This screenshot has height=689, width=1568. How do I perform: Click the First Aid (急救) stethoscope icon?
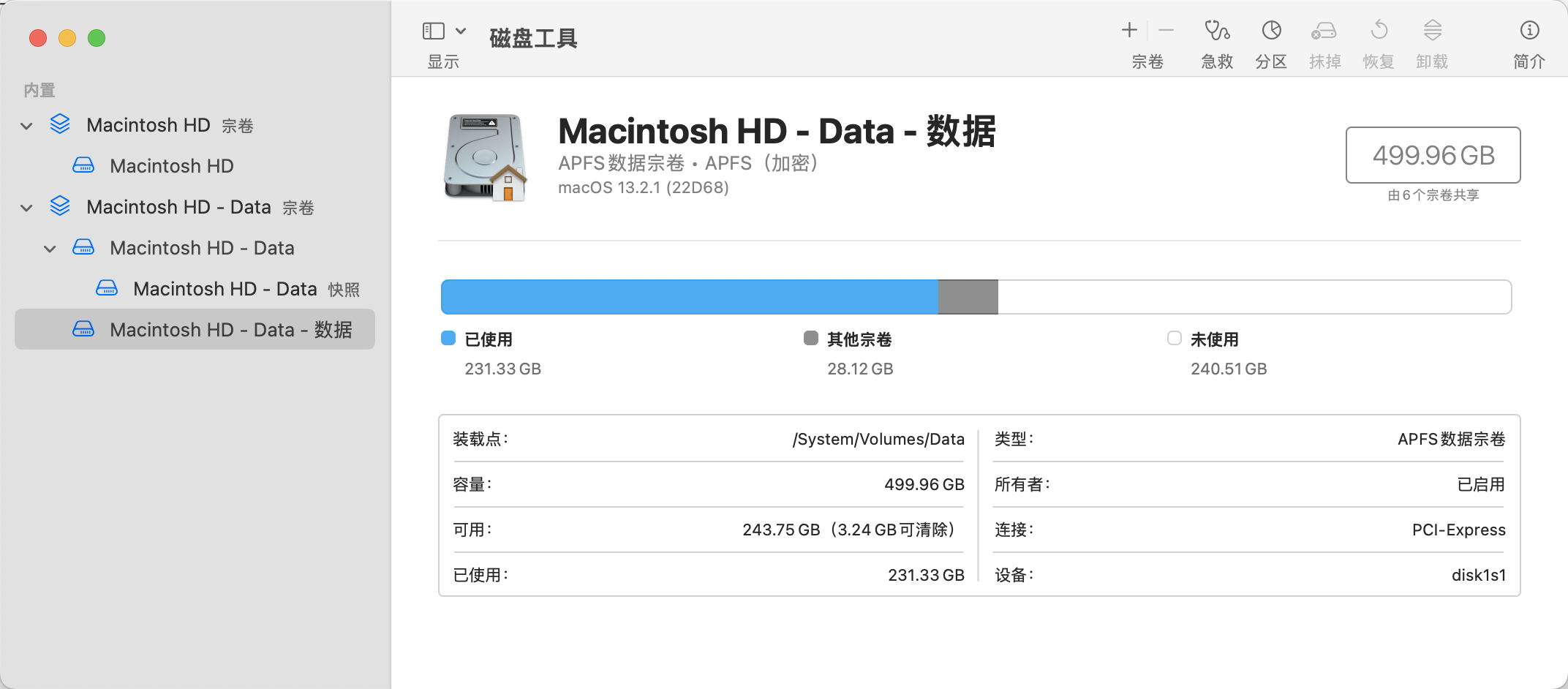[x=1217, y=31]
